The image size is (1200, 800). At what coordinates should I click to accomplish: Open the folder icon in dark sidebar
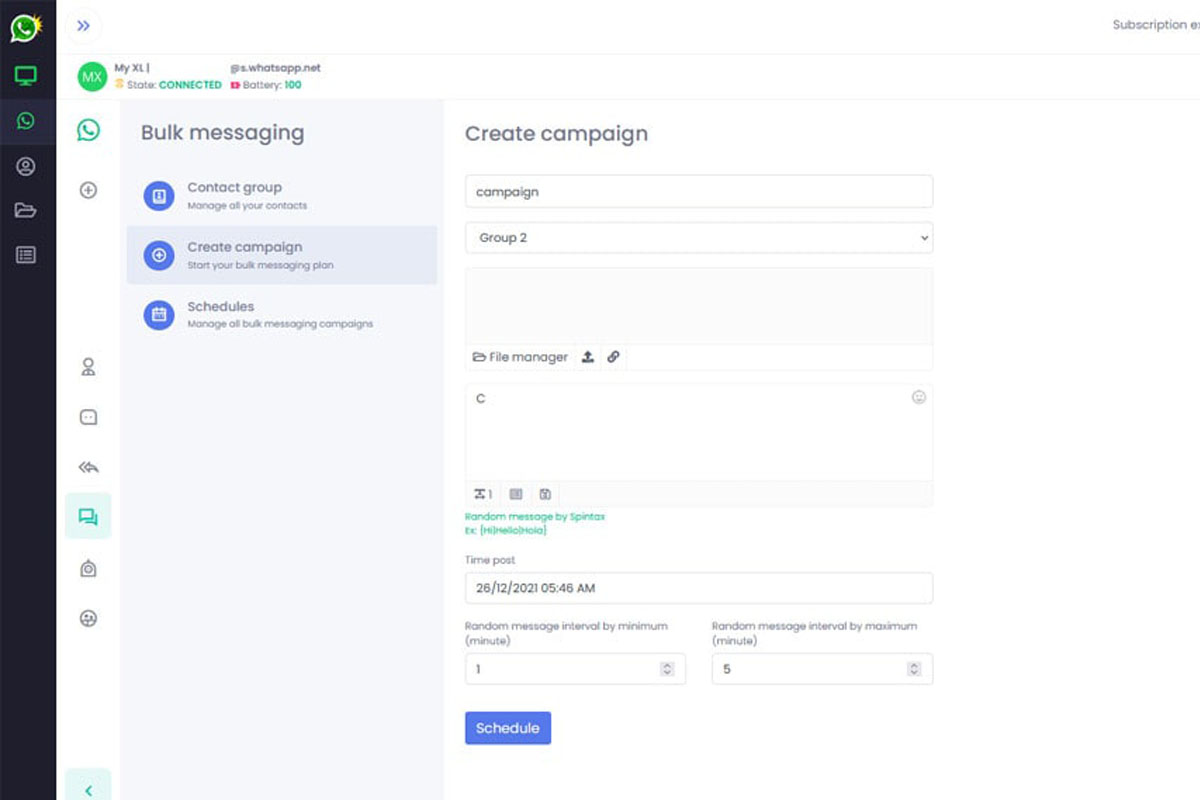point(26,210)
